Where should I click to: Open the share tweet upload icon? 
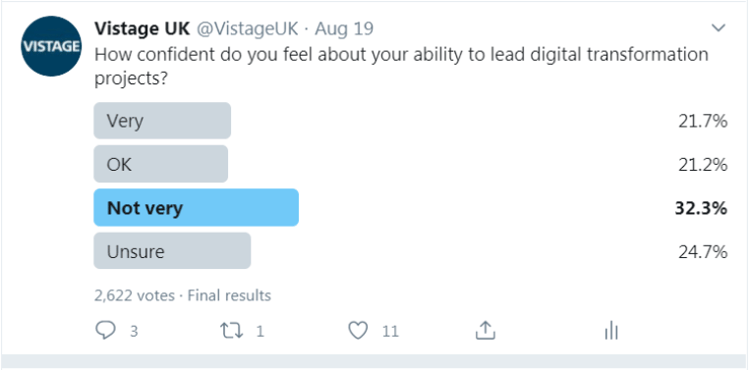point(485,330)
